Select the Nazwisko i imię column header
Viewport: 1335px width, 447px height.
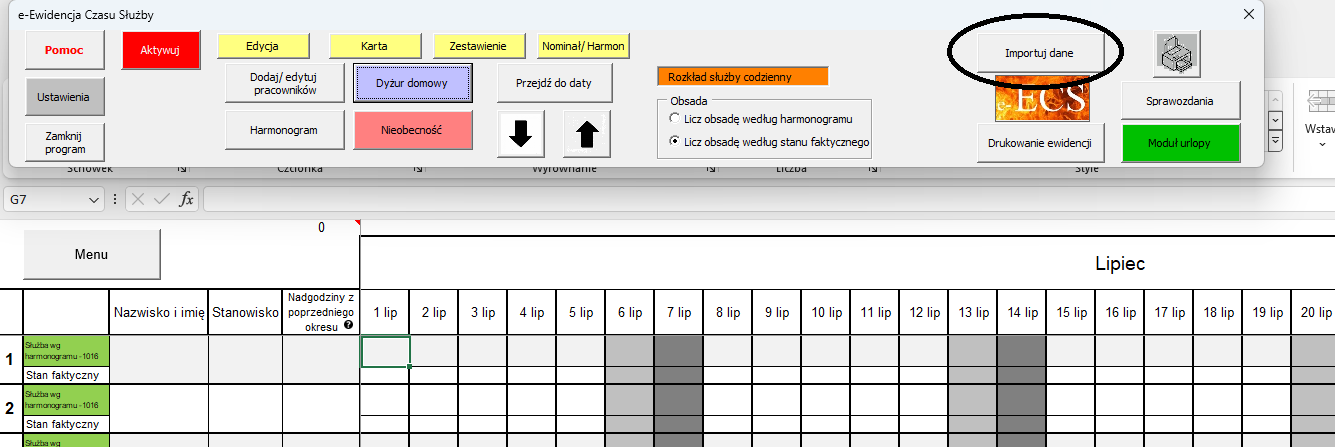tap(158, 313)
